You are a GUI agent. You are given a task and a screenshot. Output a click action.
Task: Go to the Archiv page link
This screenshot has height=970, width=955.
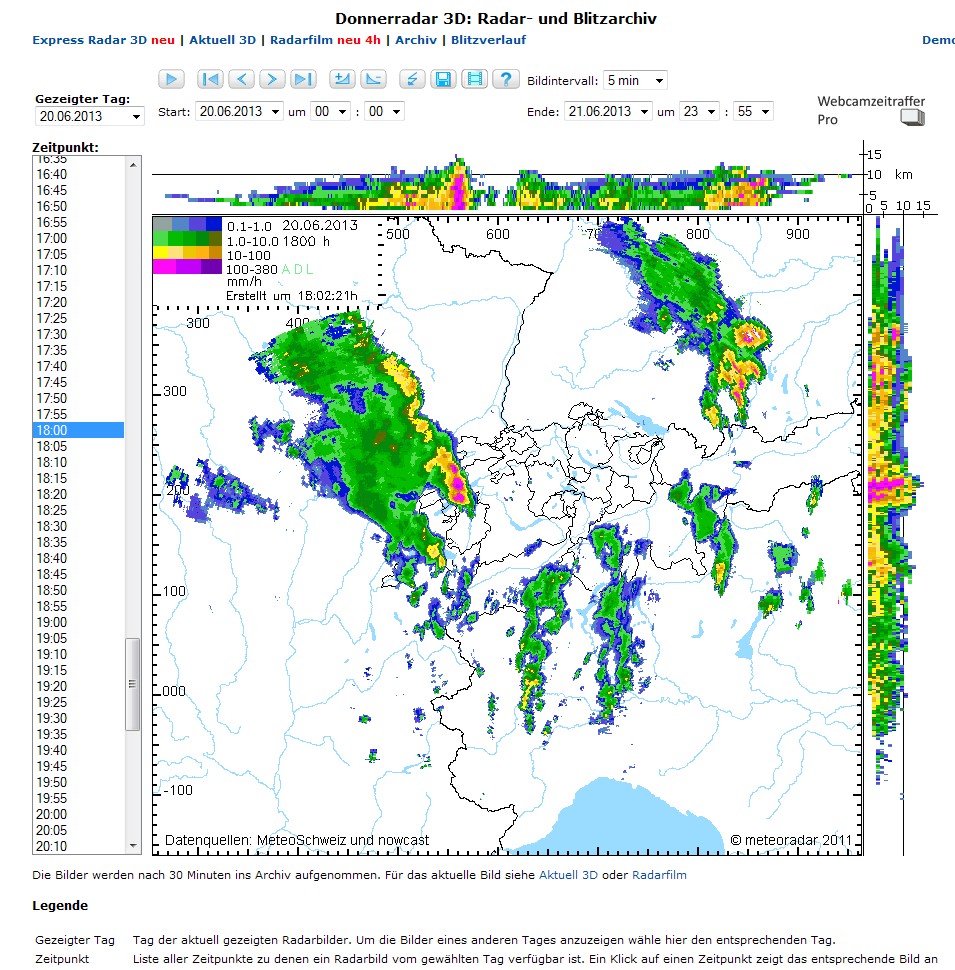[416, 40]
